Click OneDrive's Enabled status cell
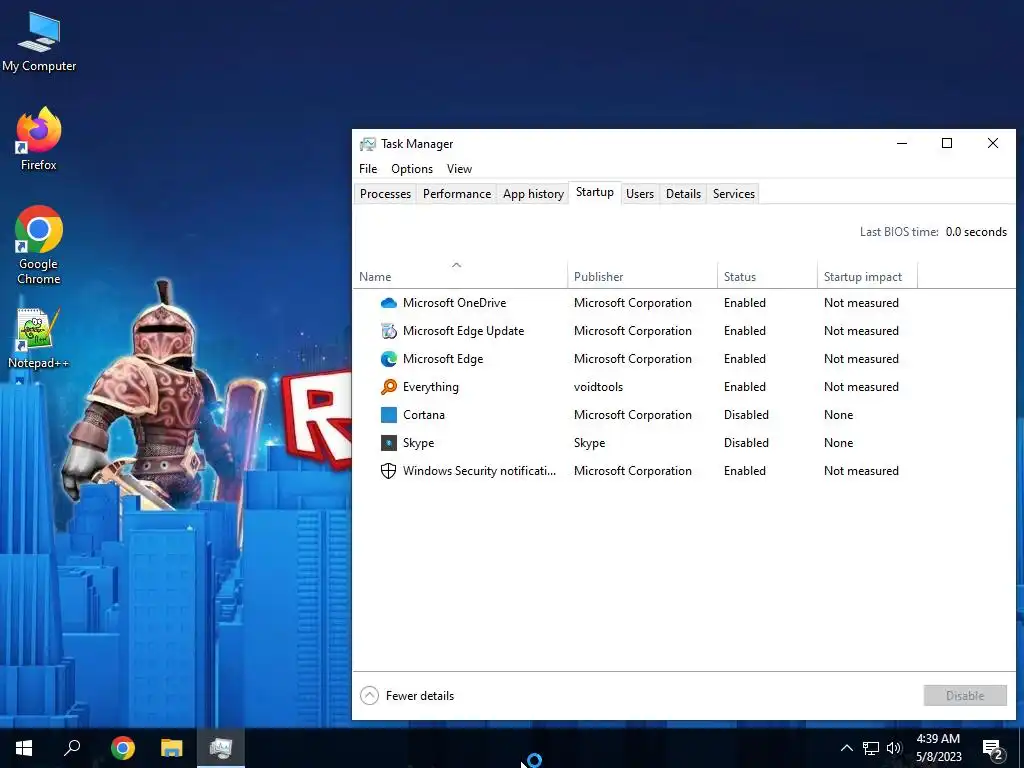The image size is (1024, 768). [744, 303]
